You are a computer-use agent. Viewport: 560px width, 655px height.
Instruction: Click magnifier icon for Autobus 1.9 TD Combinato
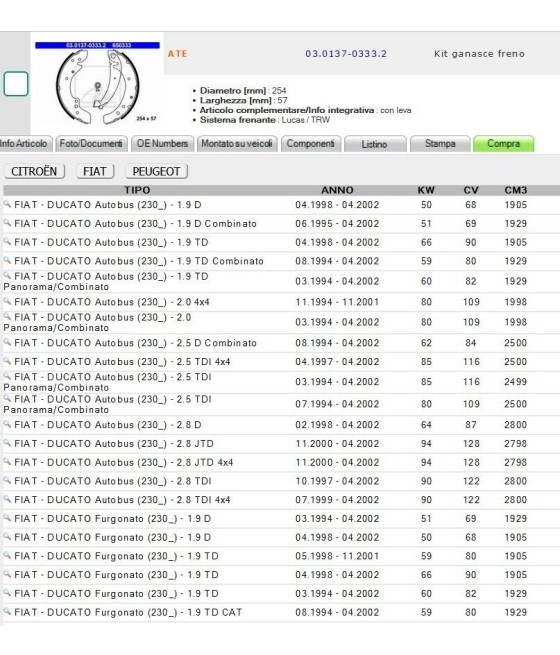click(x=7, y=260)
